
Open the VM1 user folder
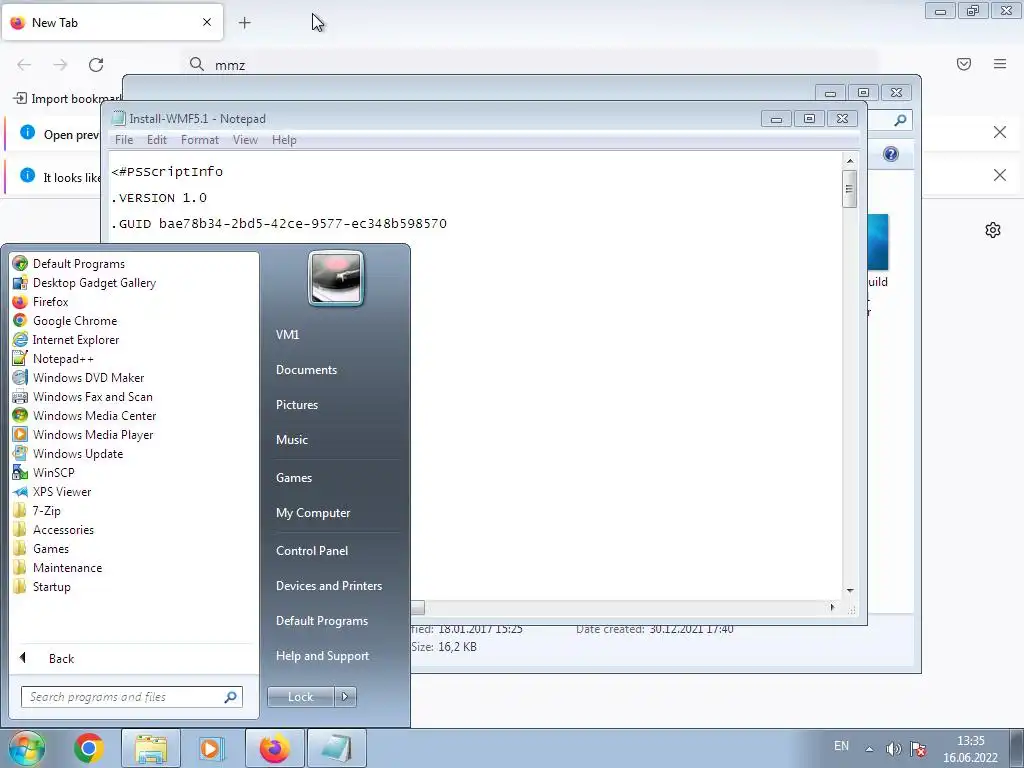(x=287, y=334)
